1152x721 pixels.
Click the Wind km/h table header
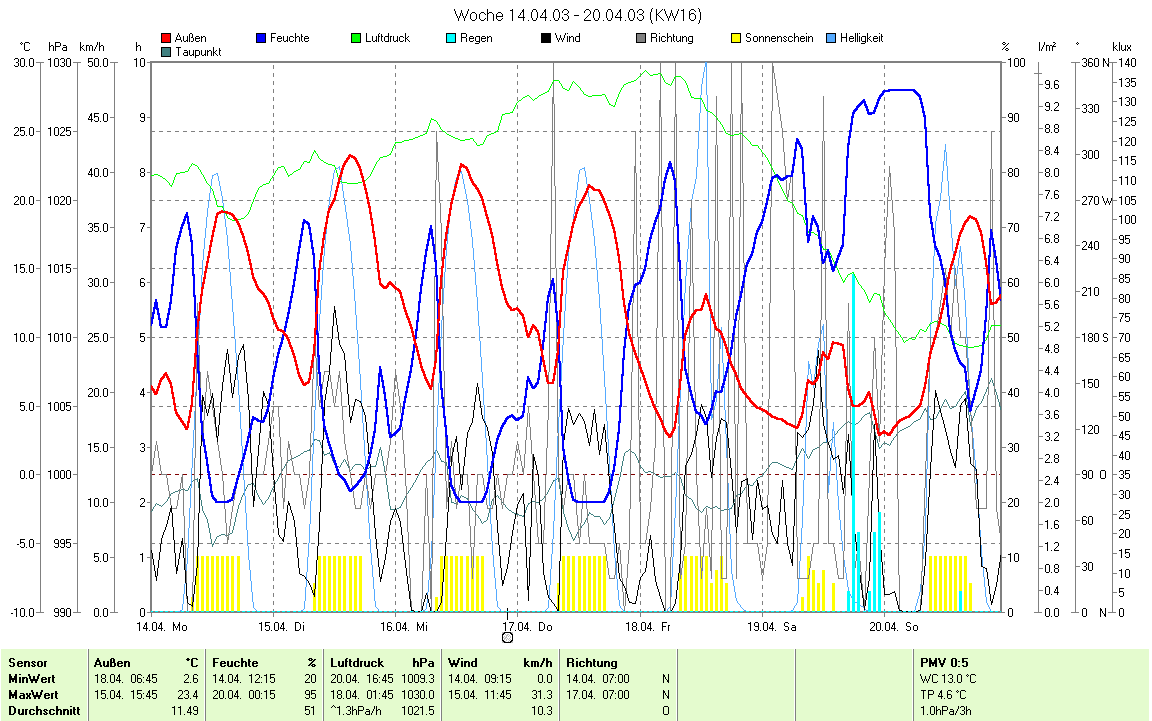pyautogui.click(x=500, y=662)
